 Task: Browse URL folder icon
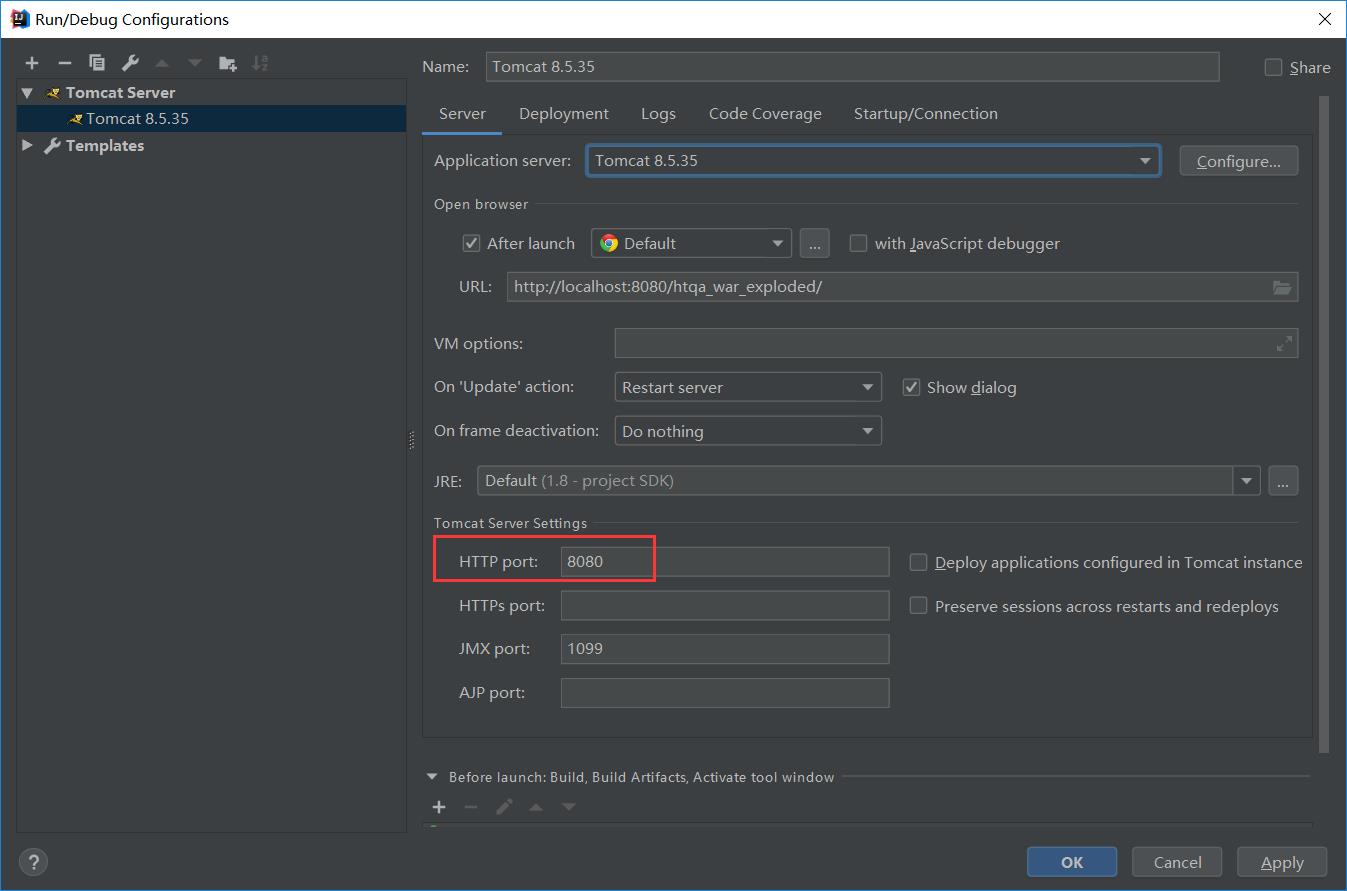(x=1282, y=287)
